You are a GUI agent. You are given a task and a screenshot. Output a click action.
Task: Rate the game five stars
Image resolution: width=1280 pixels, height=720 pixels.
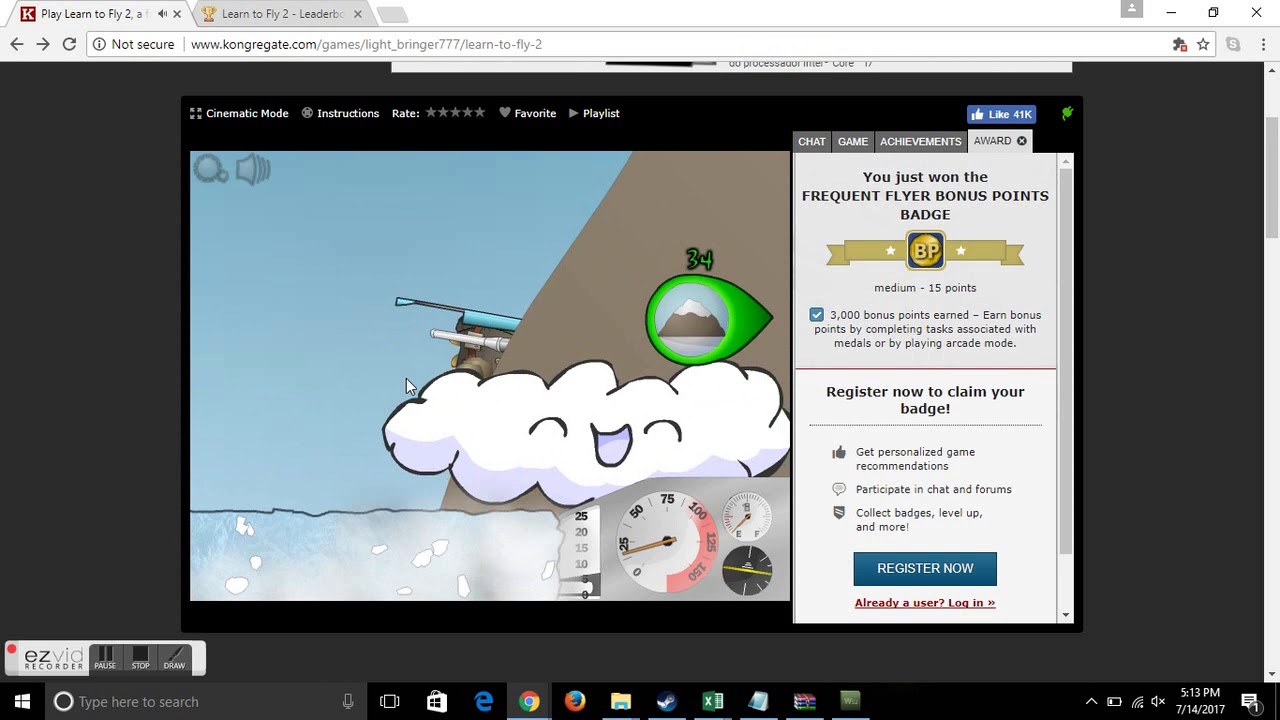point(479,112)
